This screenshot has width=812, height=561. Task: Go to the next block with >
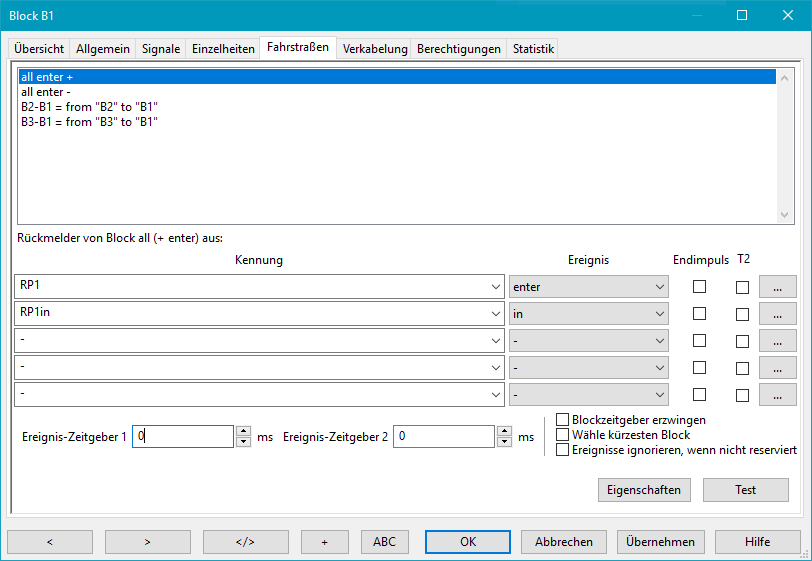(x=147, y=542)
